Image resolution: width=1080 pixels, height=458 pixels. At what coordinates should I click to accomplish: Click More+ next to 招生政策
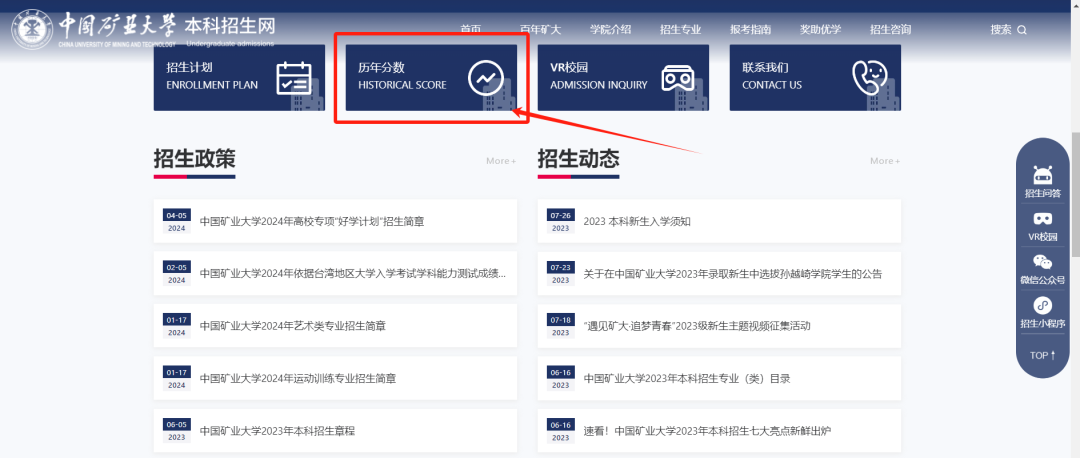501,160
